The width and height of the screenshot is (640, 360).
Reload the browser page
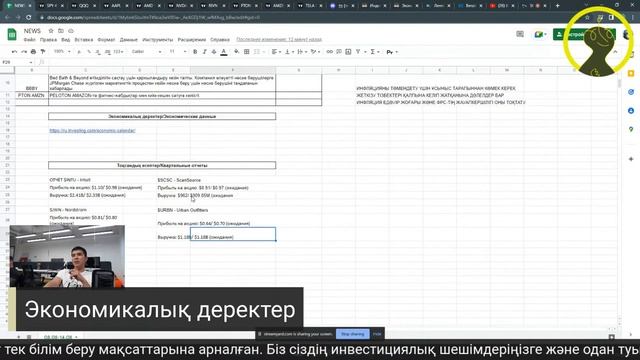(29, 18)
